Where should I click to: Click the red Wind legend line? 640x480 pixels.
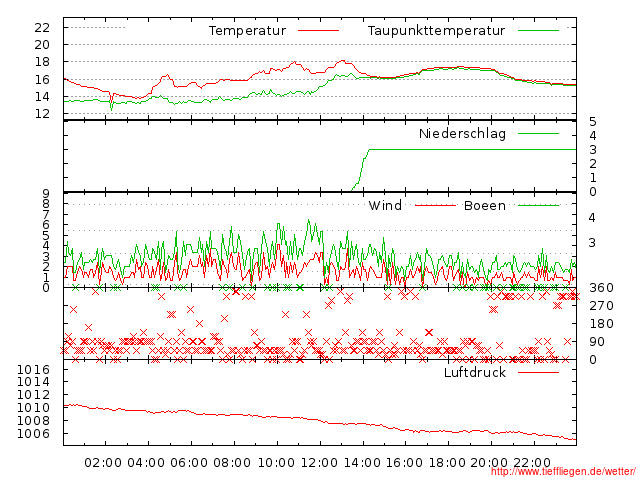point(436,205)
